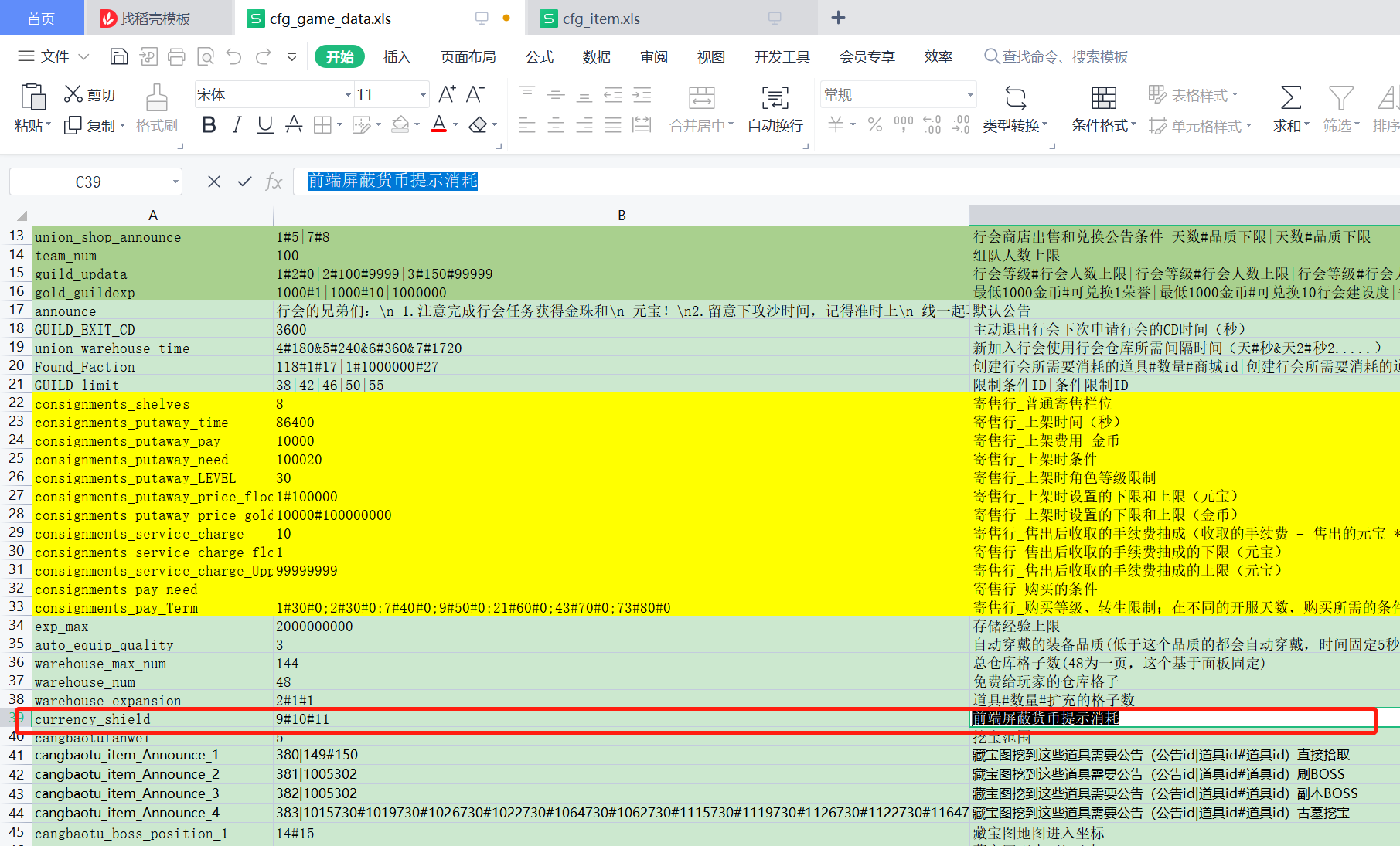The image size is (1400, 846).
Task: Confirm the formula bar entry
Action: pyautogui.click(x=245, y=182)
